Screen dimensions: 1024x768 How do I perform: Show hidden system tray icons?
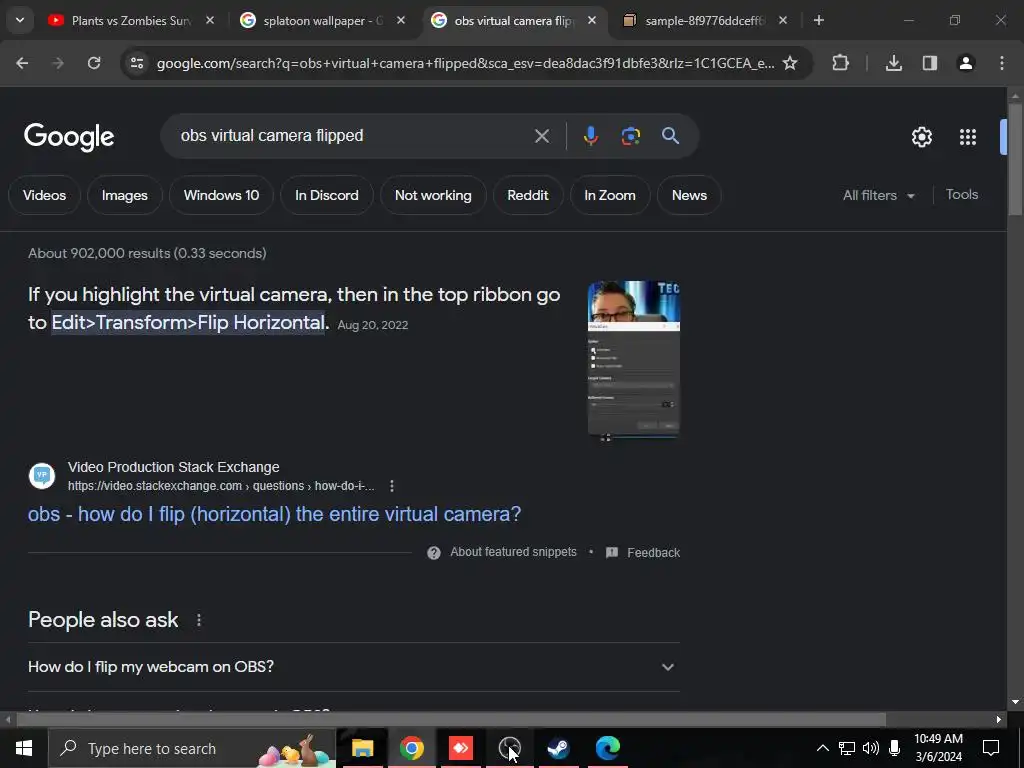click(823, 748)
